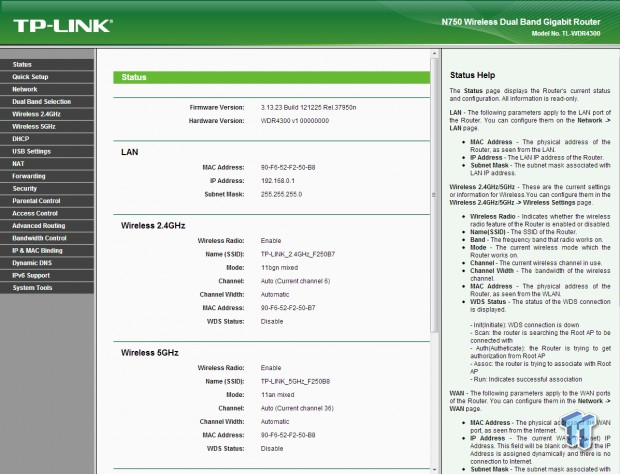
Task: Open Access Control menu
Action: click(47, 213)
